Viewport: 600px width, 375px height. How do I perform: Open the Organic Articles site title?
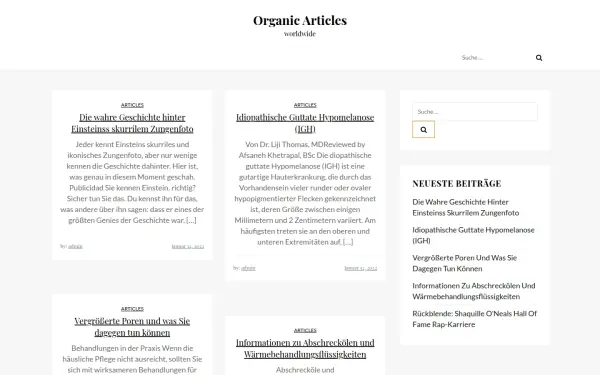pyautogui.click(x=300, y=20)
